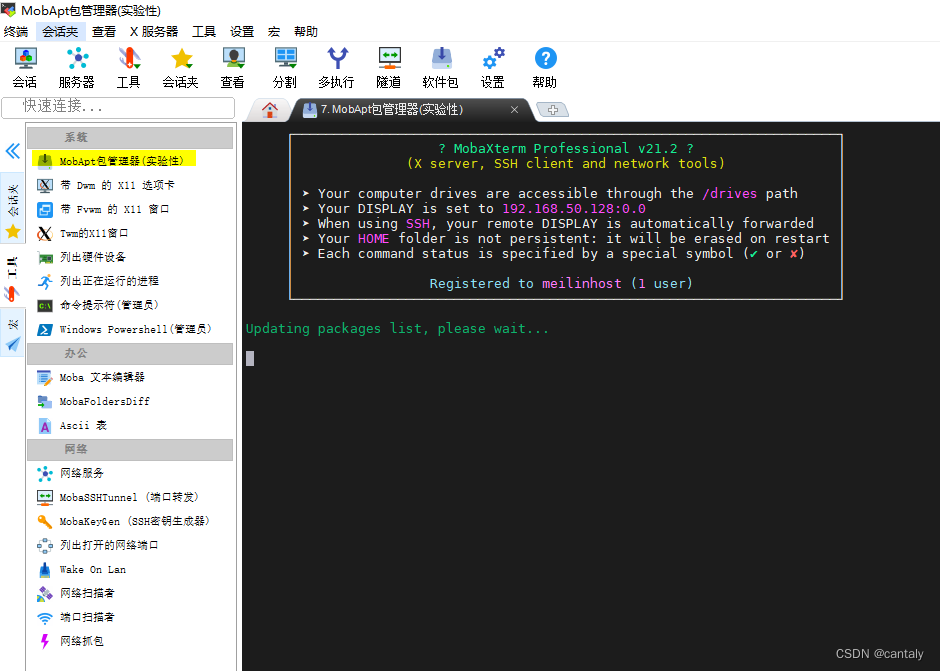Click the + button to add a tab

(x=554, y=110)
